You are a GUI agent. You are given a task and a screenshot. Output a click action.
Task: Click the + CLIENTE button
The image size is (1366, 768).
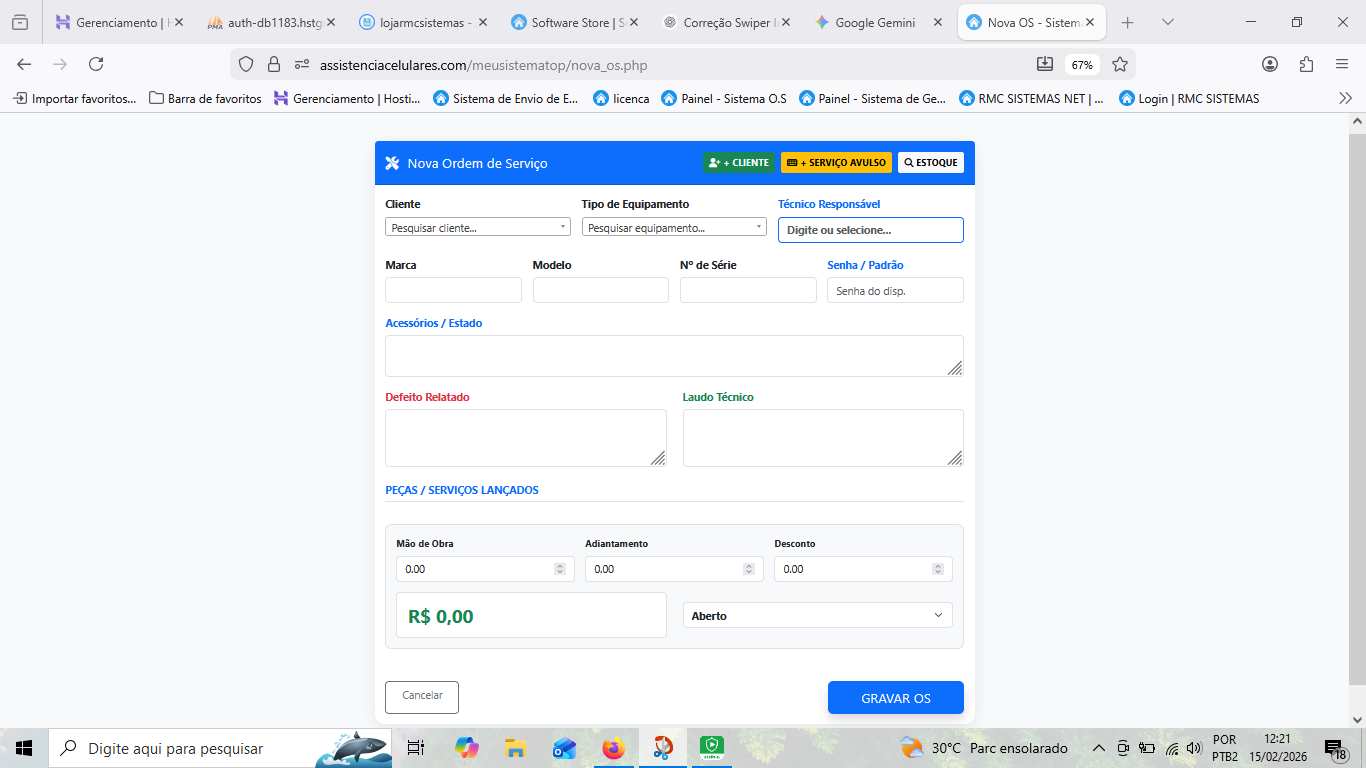pyautogui.click(x=739, y=163)
